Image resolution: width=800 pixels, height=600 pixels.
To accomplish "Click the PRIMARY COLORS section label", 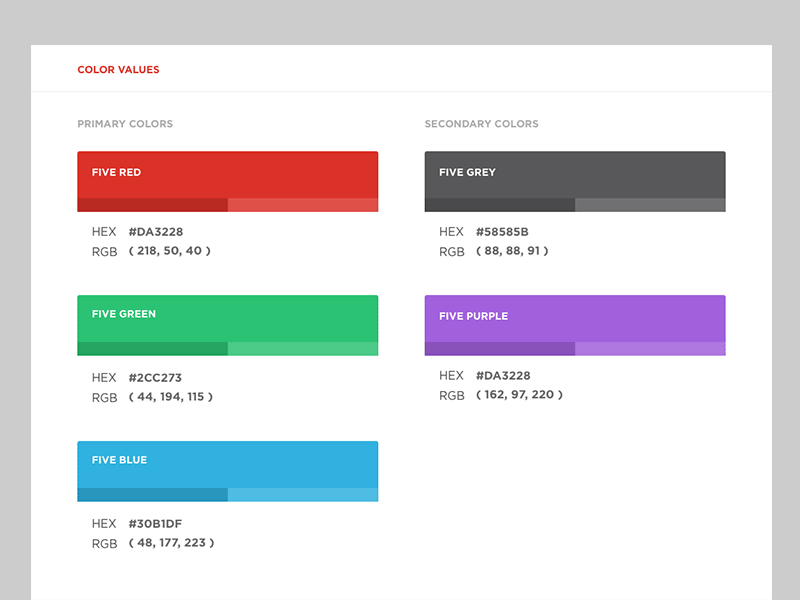I will (x=125, y=123).
